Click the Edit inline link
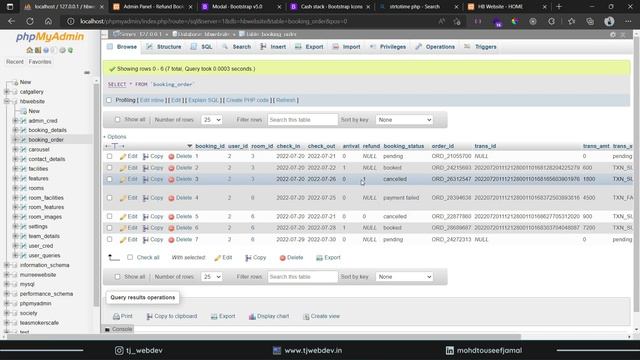 tap(152, 100)
